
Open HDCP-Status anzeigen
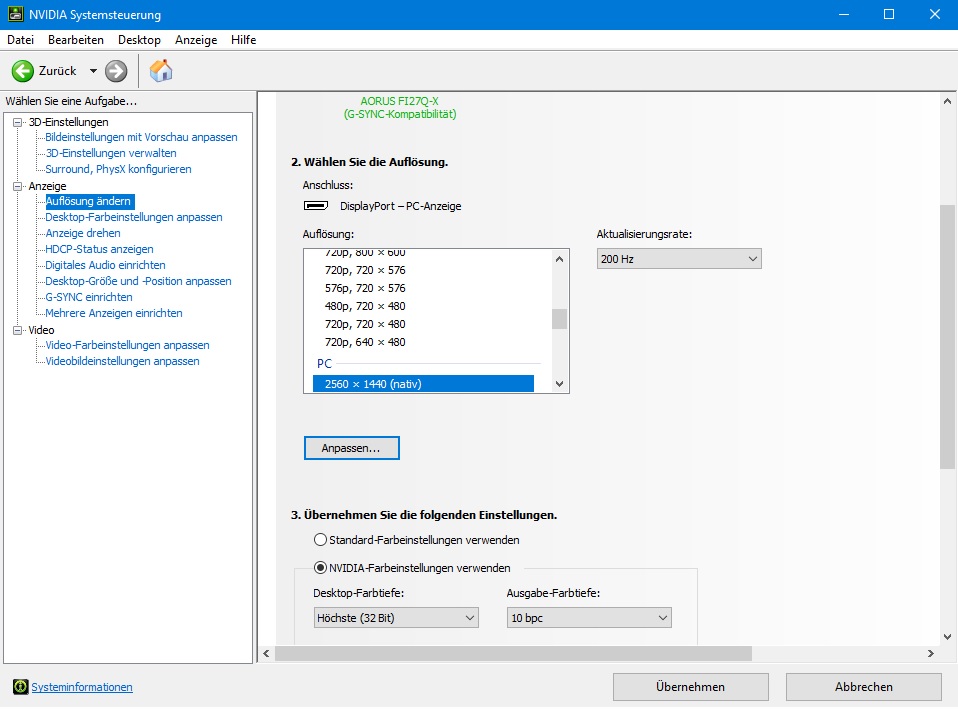(100, 249)
